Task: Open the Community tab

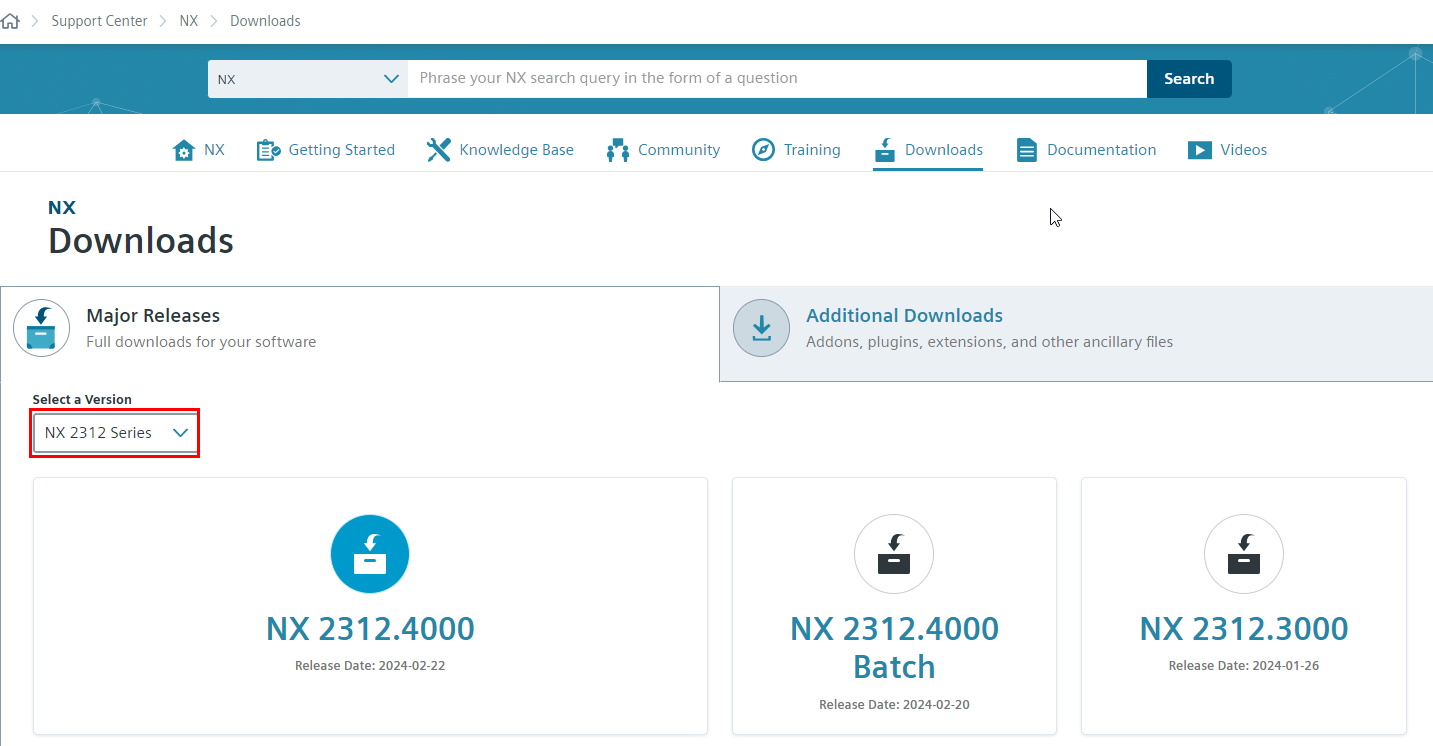Action: pos(663,150)
